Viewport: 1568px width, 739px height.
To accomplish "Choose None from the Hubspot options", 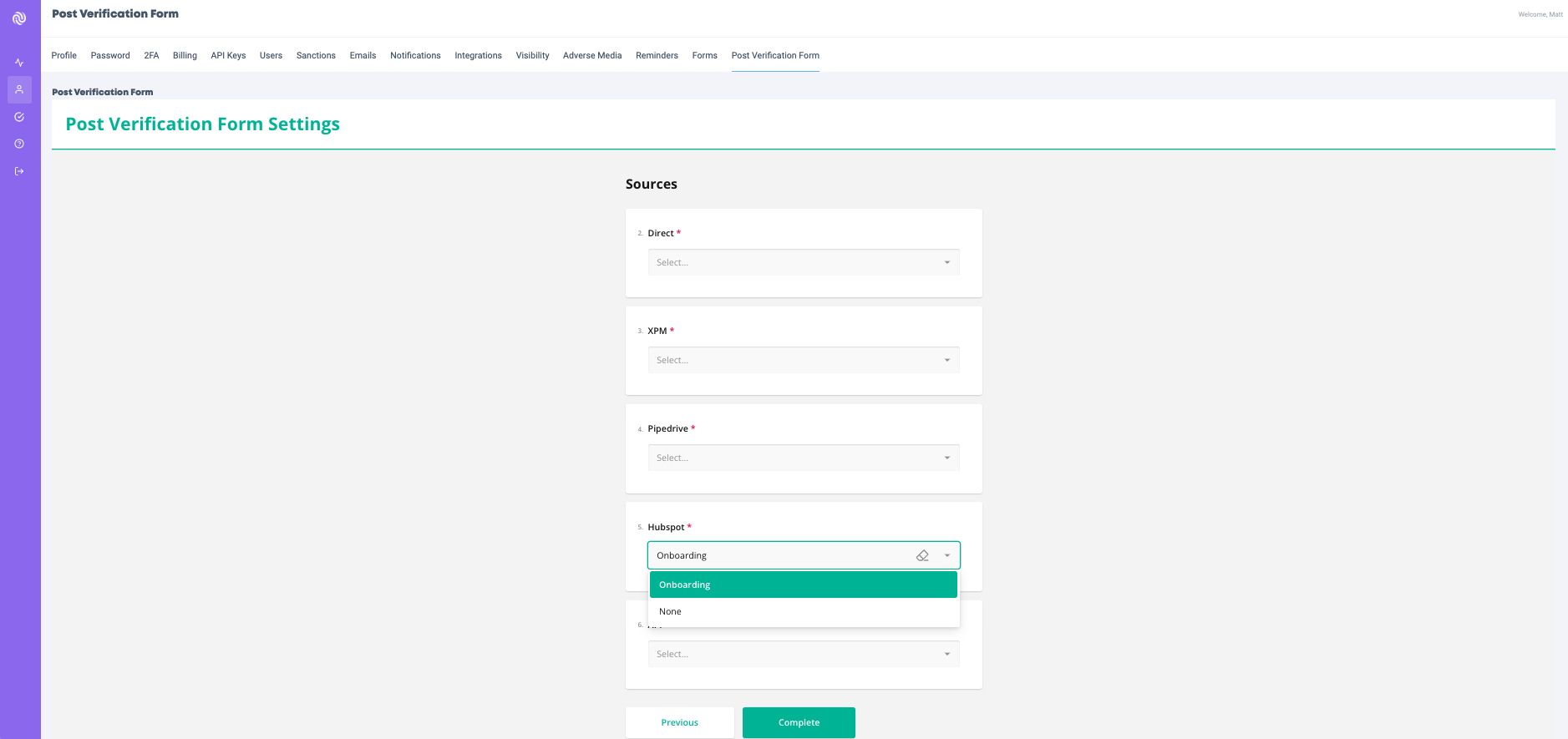I will [x=804, y=611].
